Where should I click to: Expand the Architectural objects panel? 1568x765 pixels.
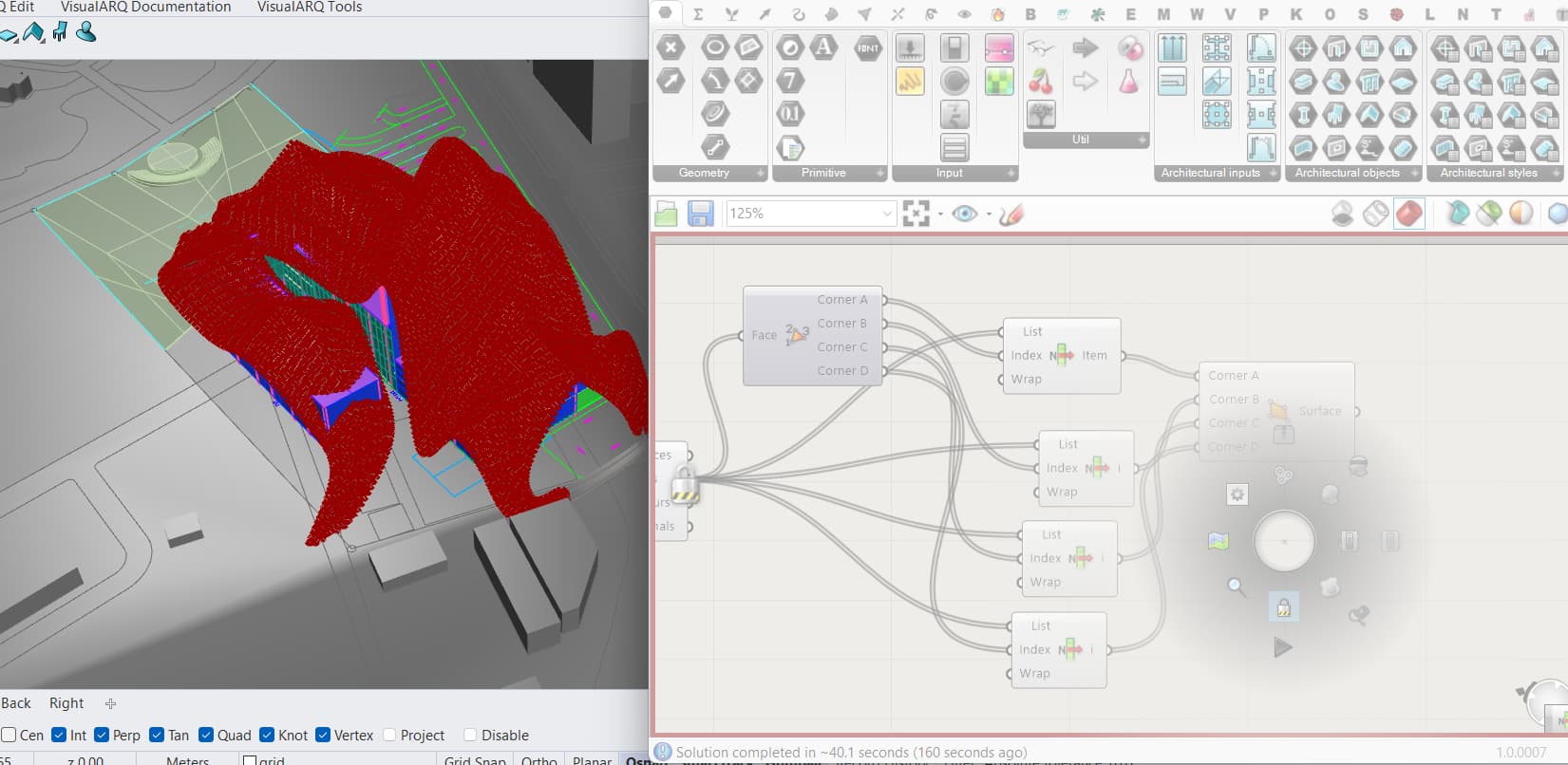tap(1415, 173)
